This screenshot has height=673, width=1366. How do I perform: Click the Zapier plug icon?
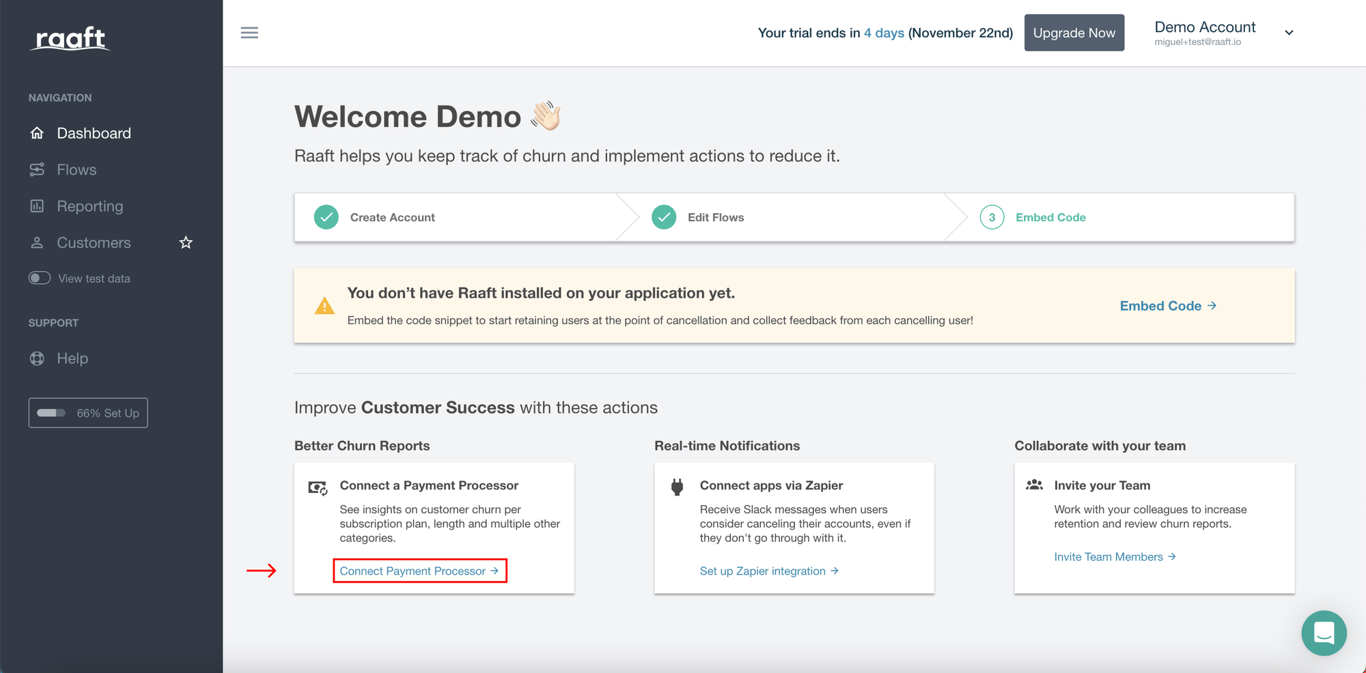(x=677, y=486)
